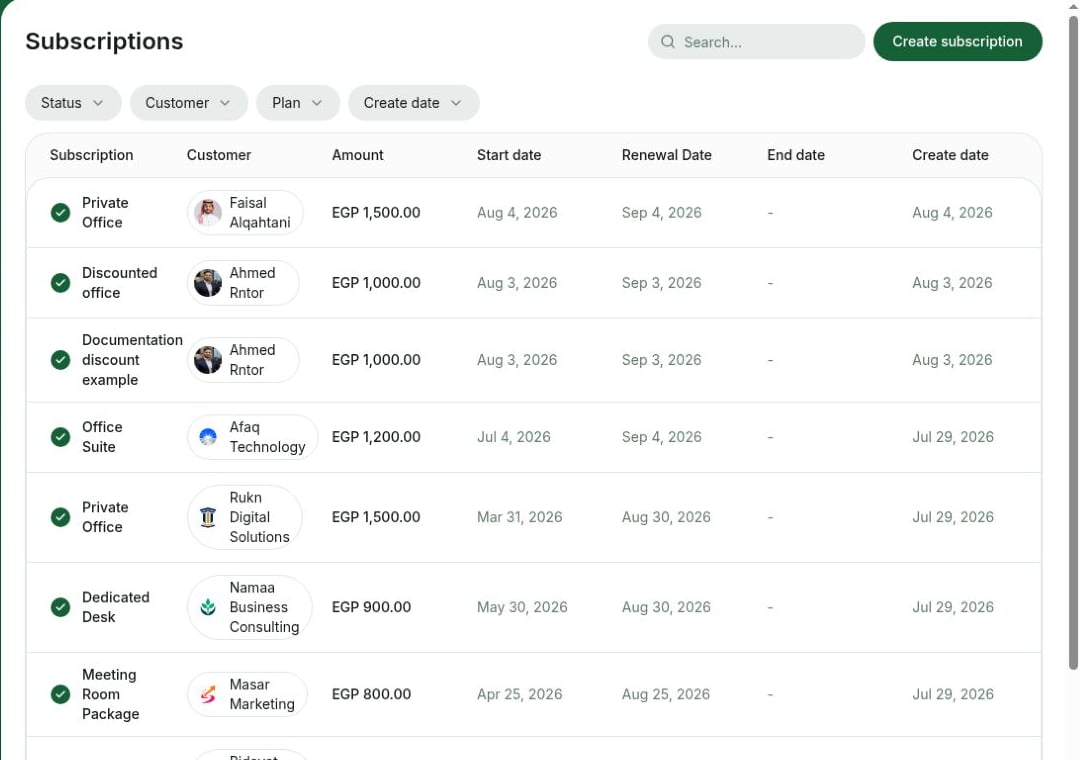This screenshot has width=1080, height=760.
Task: Click Ahmed Rntor's avatar in Documentation discount row
Action: pos(208,360)
